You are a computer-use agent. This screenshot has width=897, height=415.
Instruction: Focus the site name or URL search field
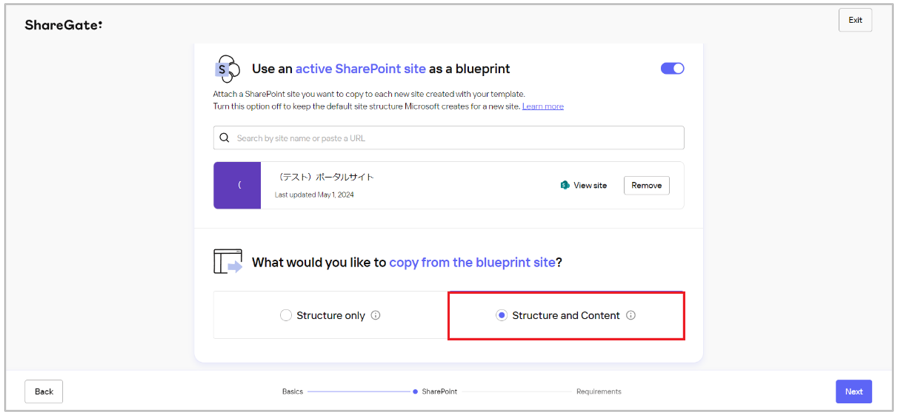(448, 138)
